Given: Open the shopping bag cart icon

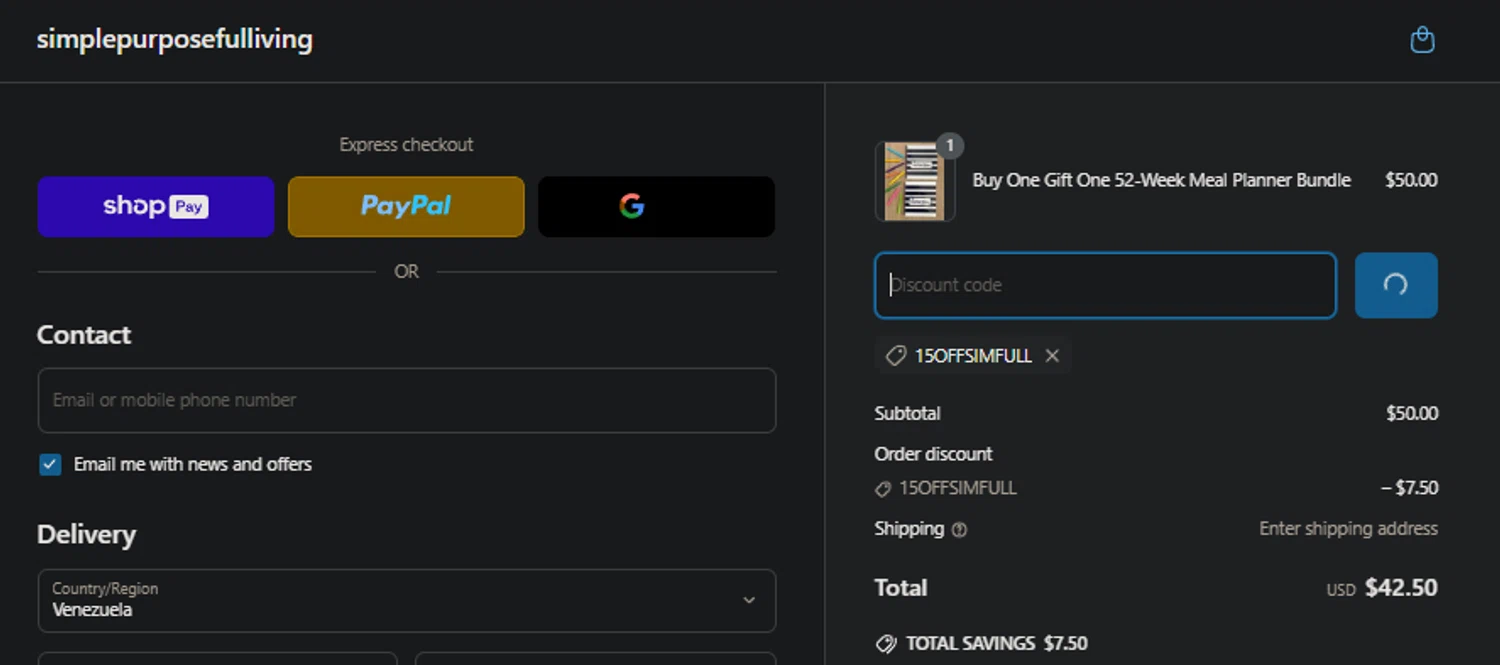Looking at the screenshot, I should [1422, 40].
